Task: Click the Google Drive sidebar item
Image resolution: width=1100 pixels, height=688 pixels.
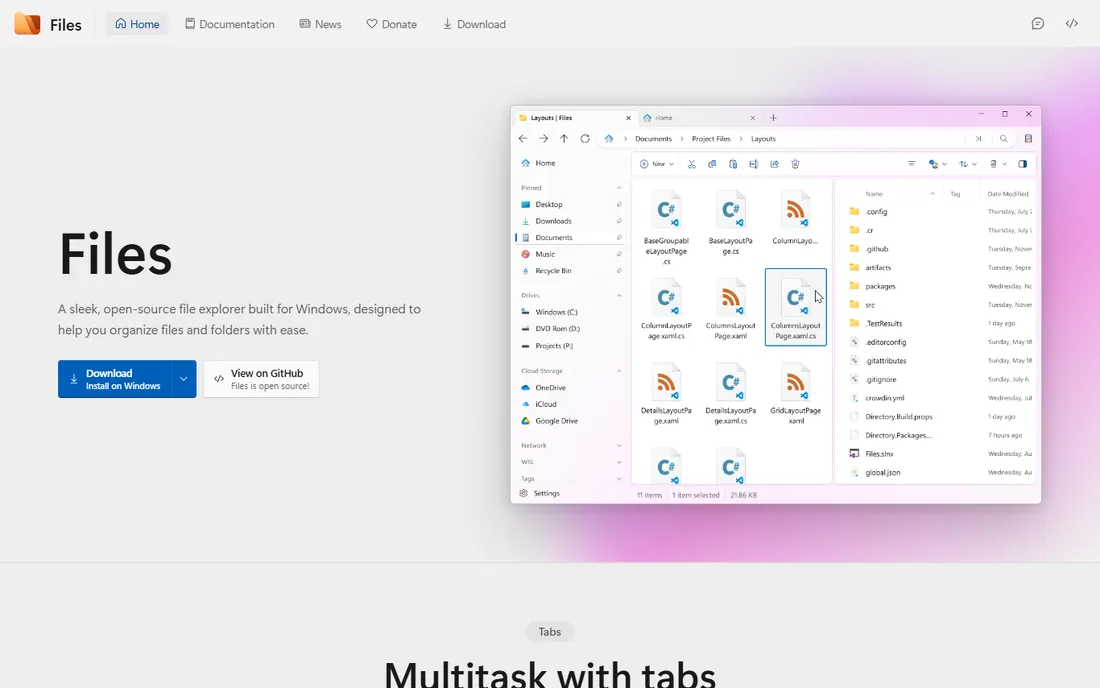Action: 549,421
